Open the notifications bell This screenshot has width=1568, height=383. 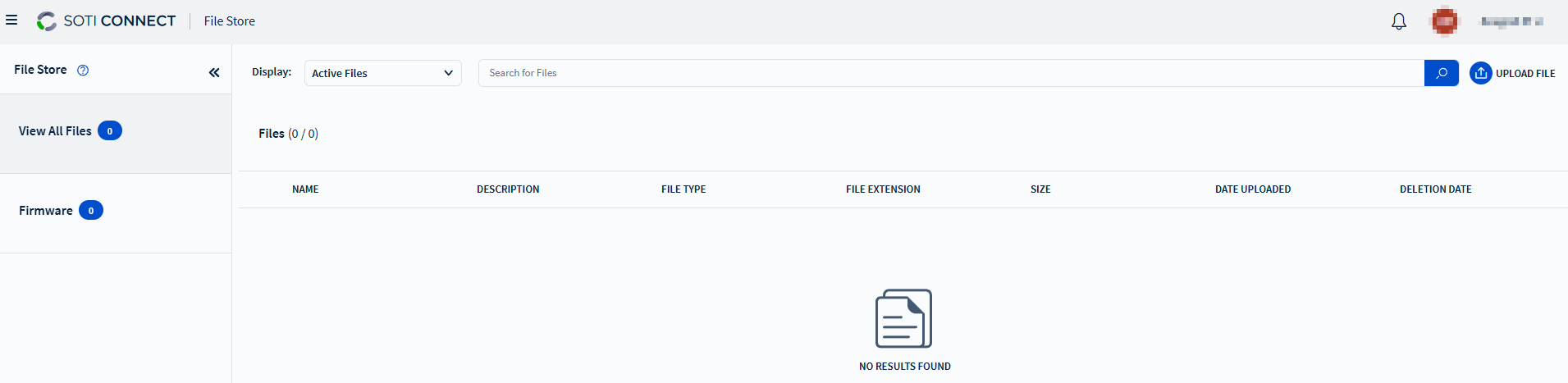1399,21
